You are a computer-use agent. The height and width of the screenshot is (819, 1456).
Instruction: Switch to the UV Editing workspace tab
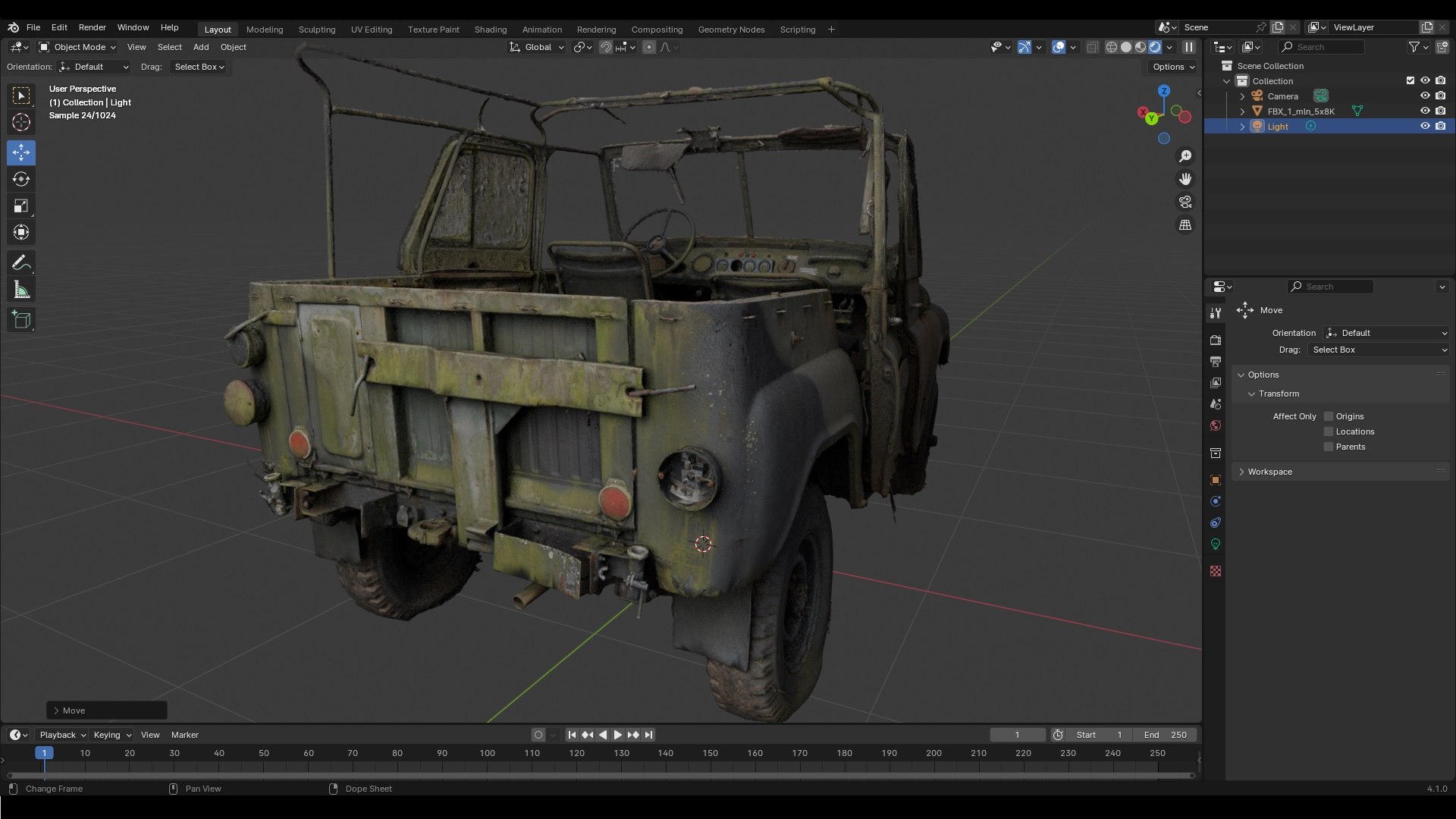[x=372, y=30]
